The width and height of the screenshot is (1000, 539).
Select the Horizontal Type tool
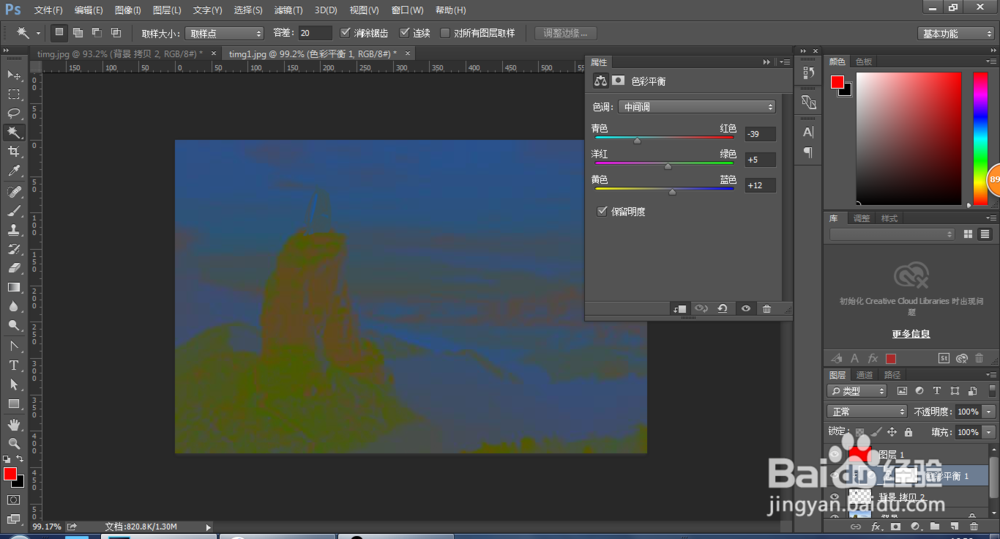(x=13, y=365)
